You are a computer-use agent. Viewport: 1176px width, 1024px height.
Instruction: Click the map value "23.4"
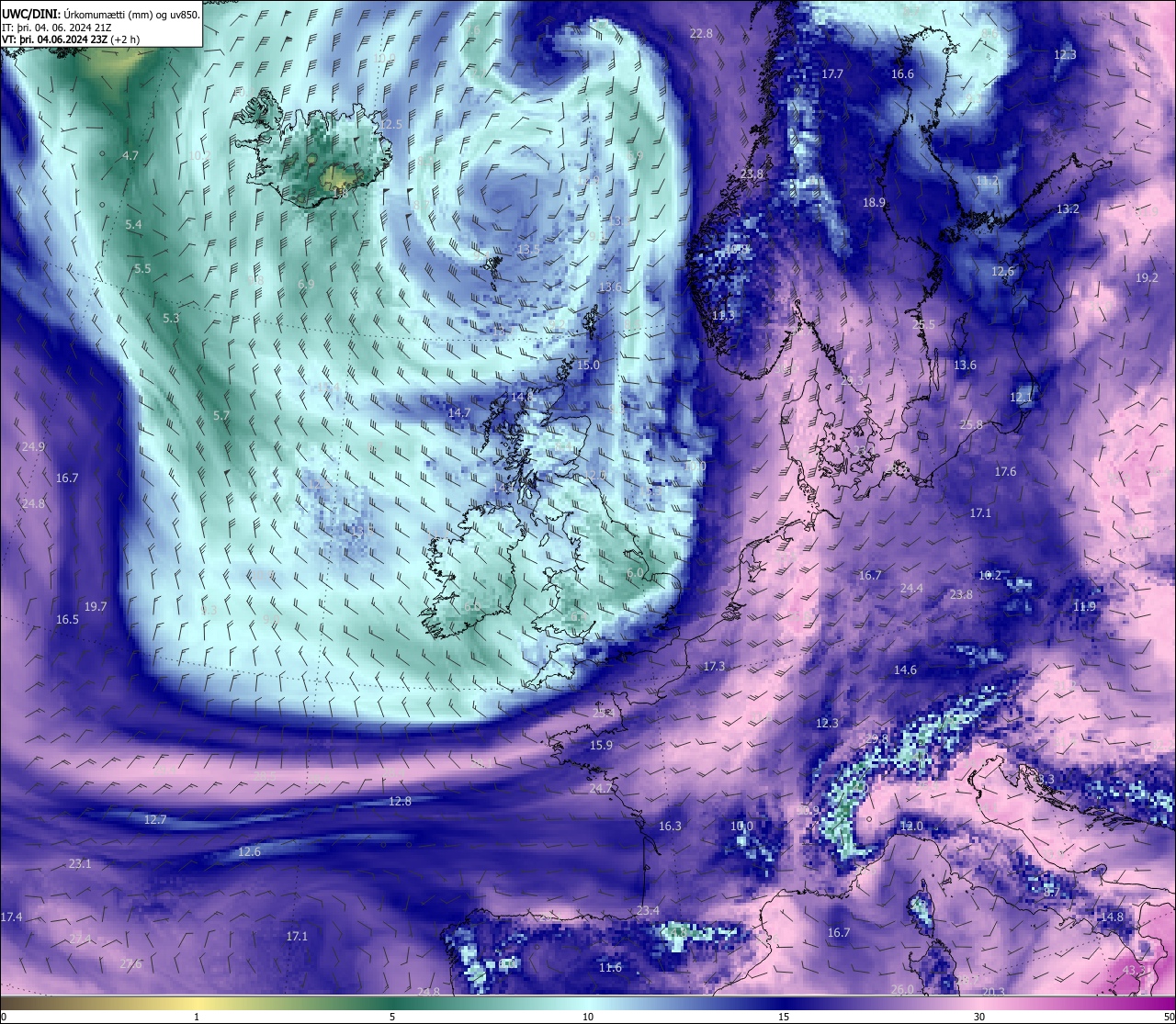(648, 910)
